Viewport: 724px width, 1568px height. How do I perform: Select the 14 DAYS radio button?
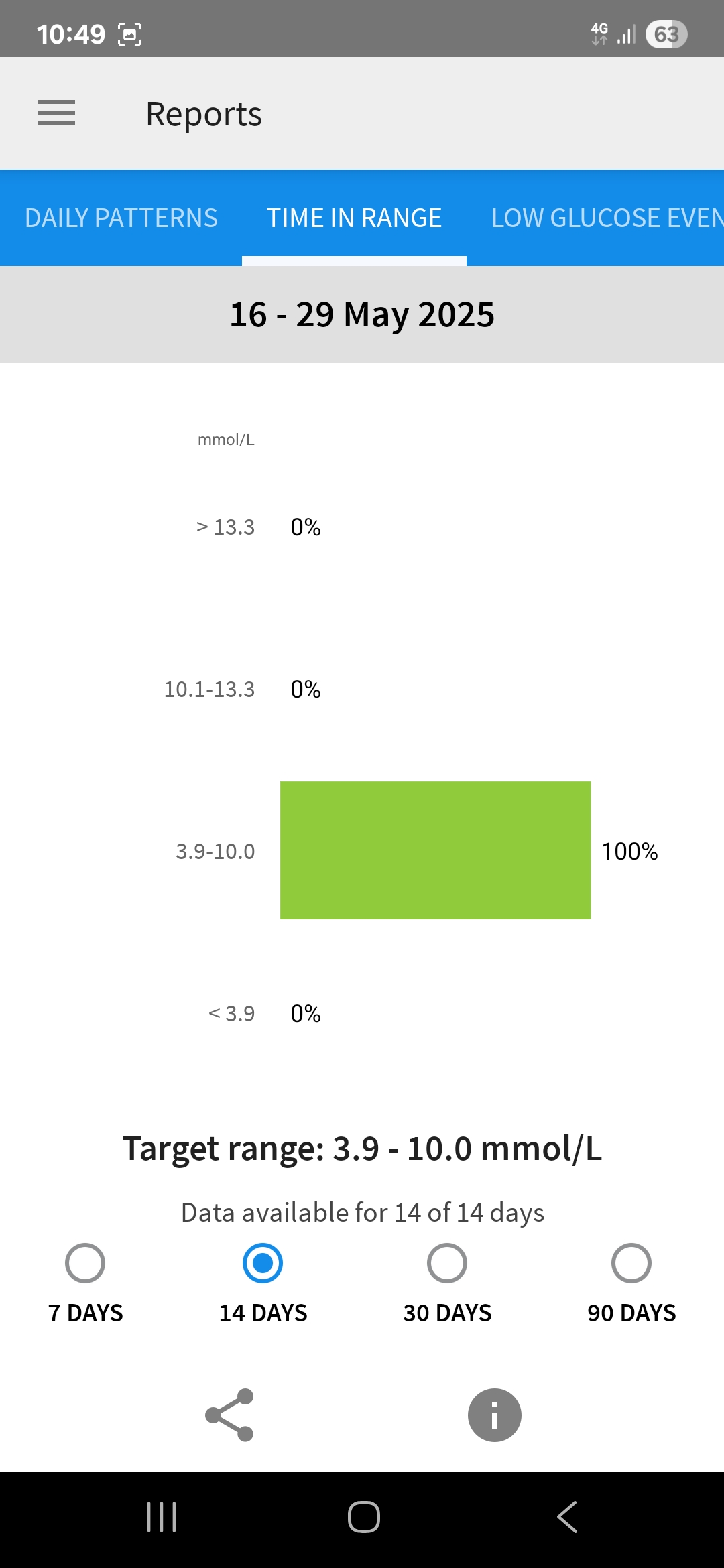pos(263,1263)
